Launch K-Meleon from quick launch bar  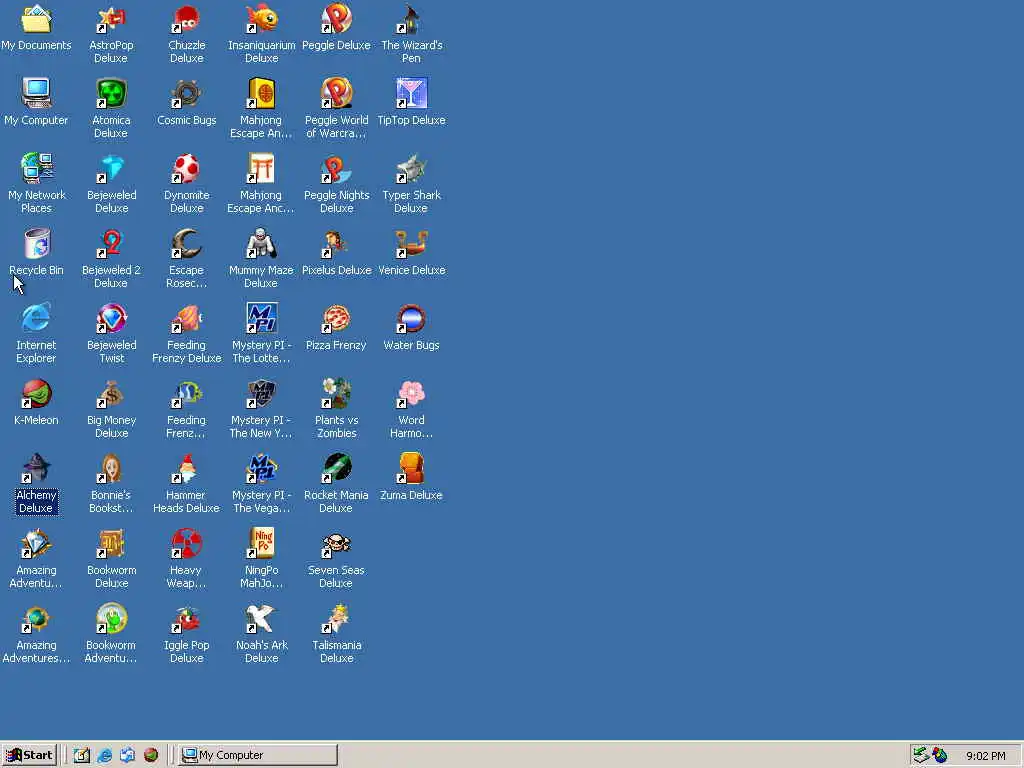coord(151,755)
